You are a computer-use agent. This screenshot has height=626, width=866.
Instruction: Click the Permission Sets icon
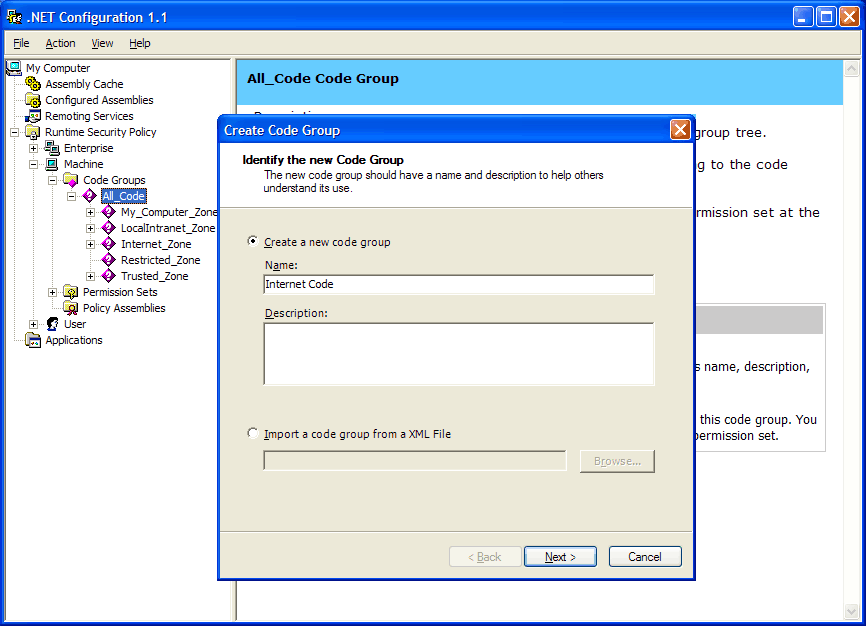pos(71,292)
